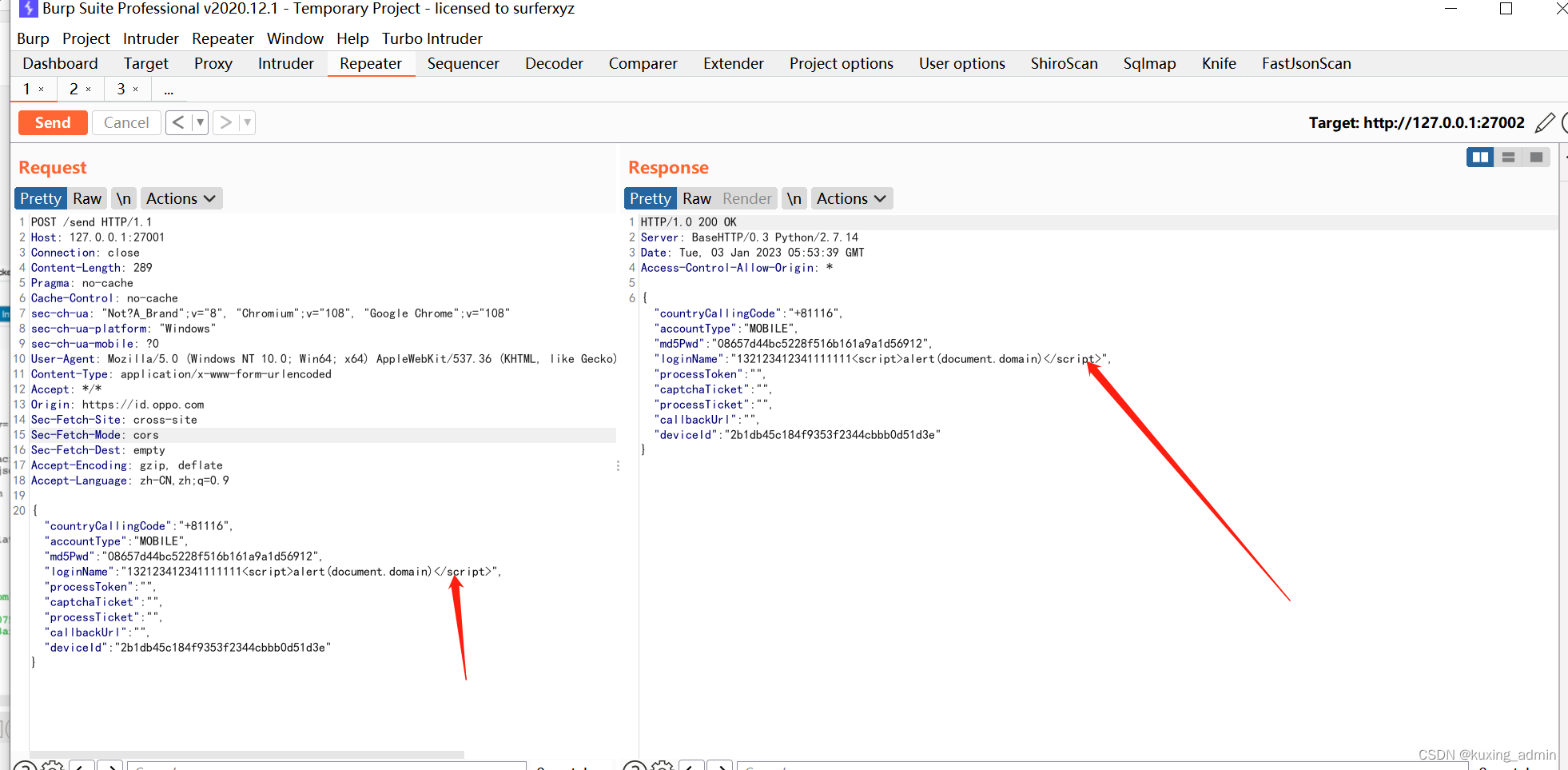Select Pretty view in Response panel
The image size is (1568, 770).
pos(651,198)
